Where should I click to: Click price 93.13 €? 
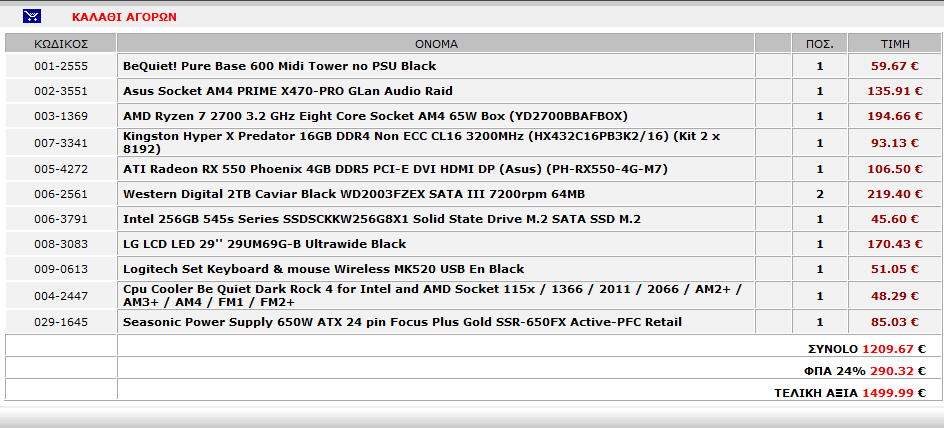click(x=895, y=143)
